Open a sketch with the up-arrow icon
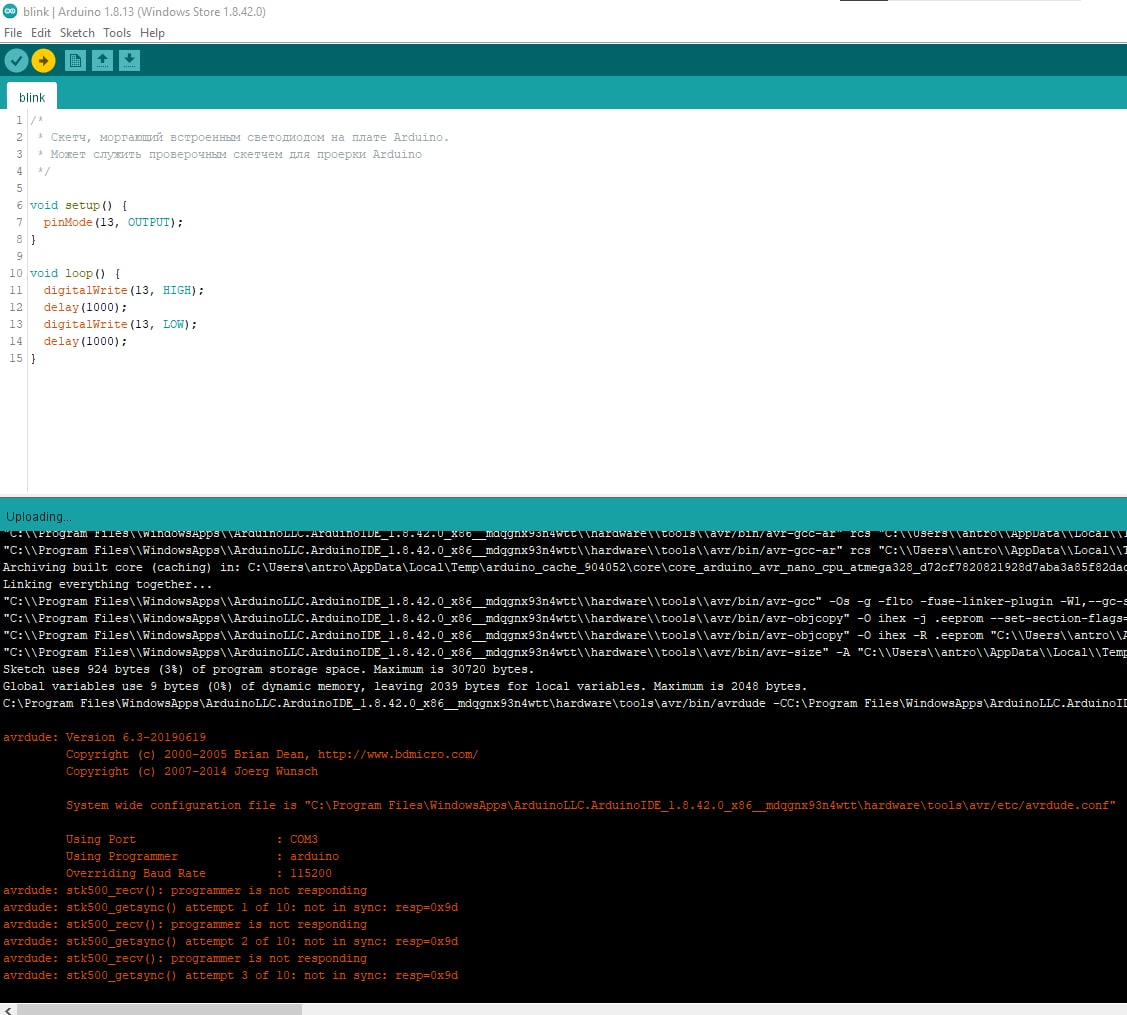Image resolution: width=1127 pixels, height=1015 pixels. pos(102,60)
